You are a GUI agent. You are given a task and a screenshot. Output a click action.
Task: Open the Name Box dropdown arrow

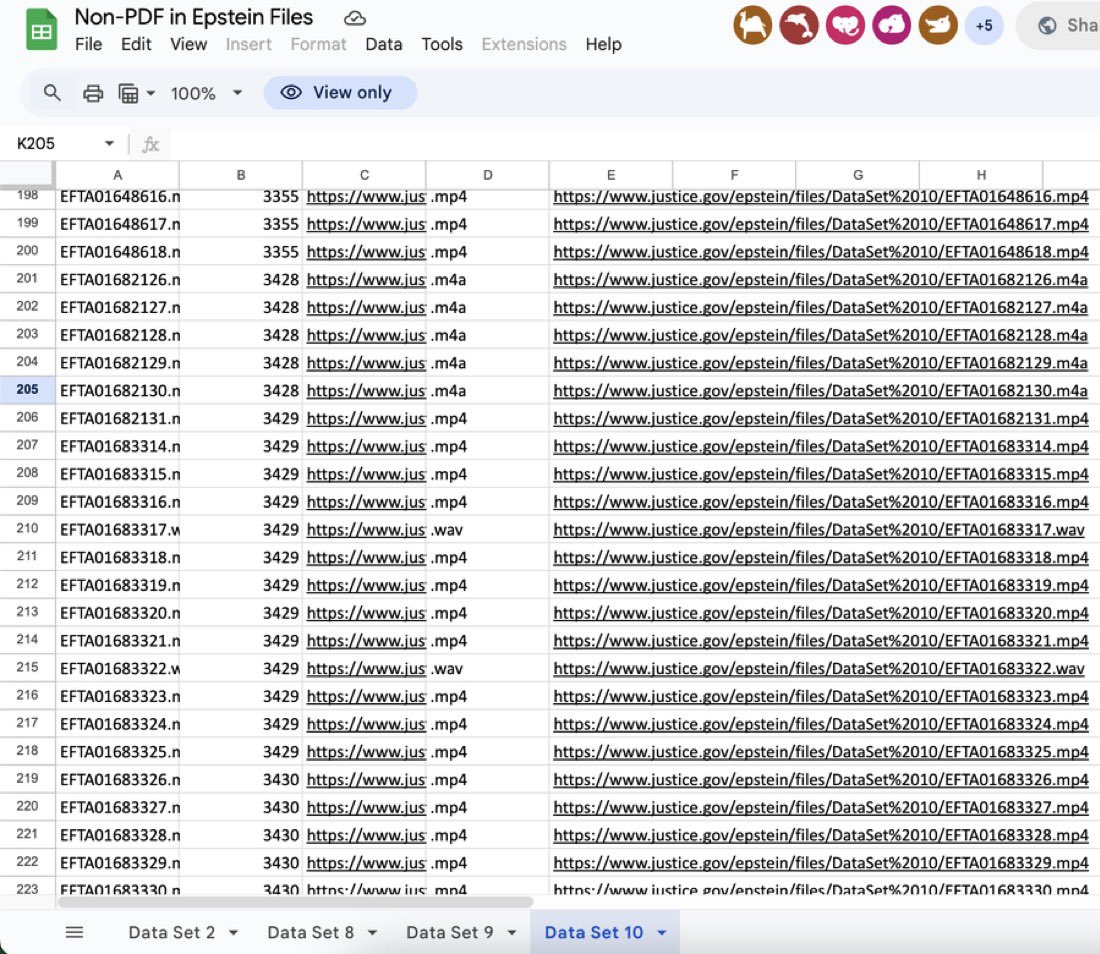[x=109, y=143]
